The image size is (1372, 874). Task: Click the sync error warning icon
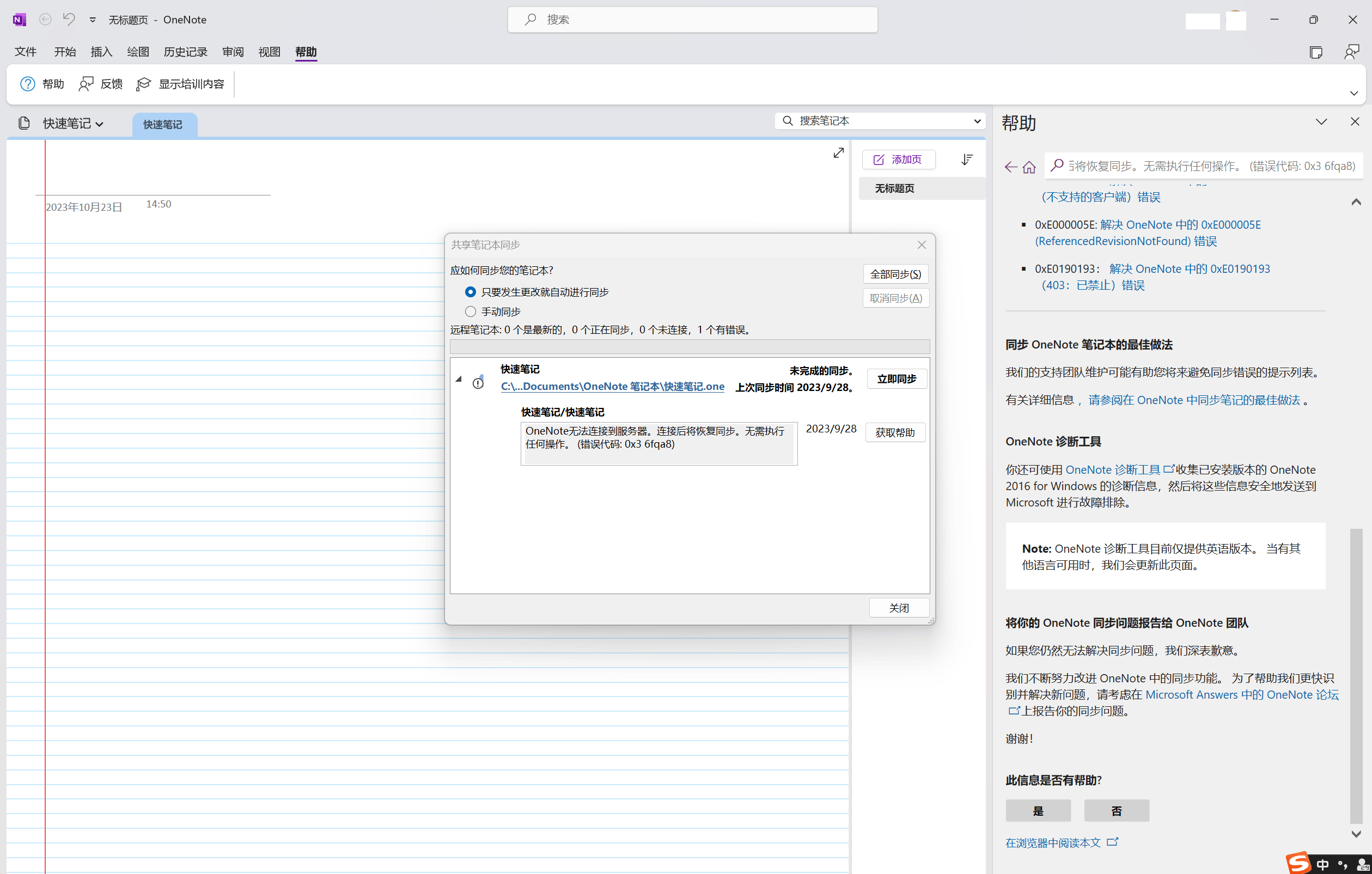(x=478, y=383)
